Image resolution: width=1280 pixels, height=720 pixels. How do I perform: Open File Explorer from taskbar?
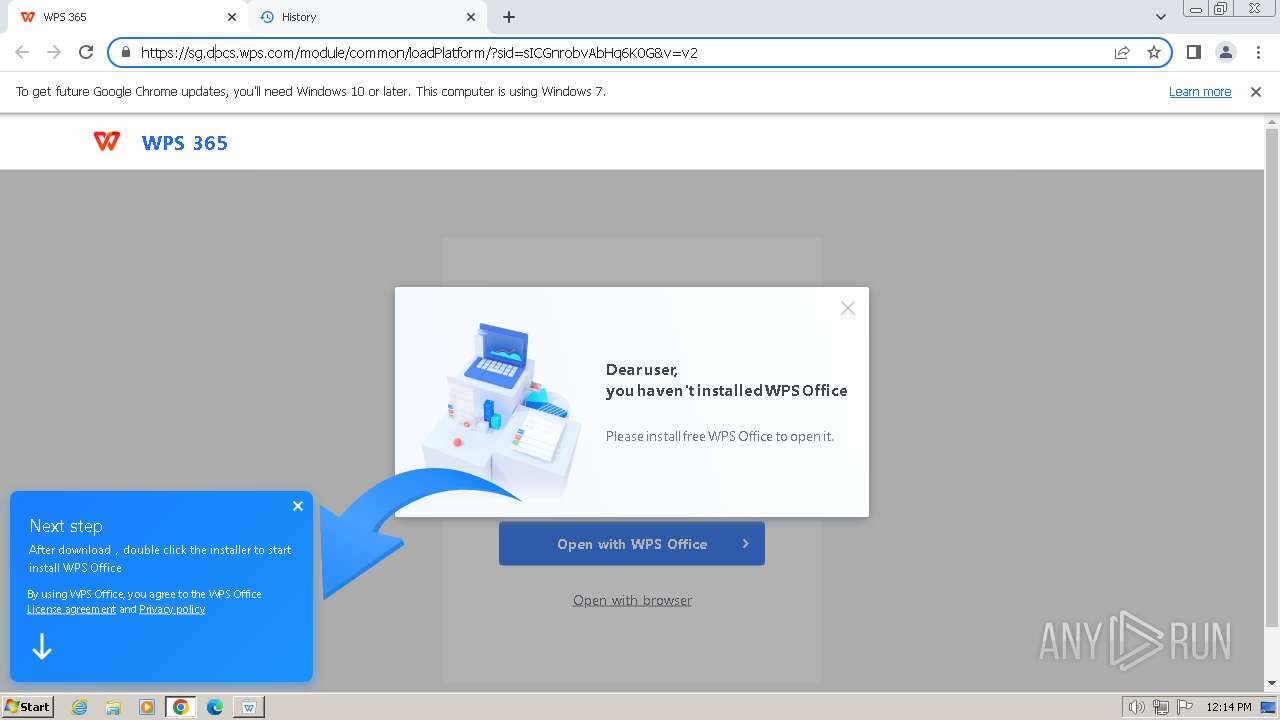pos(113,707)
